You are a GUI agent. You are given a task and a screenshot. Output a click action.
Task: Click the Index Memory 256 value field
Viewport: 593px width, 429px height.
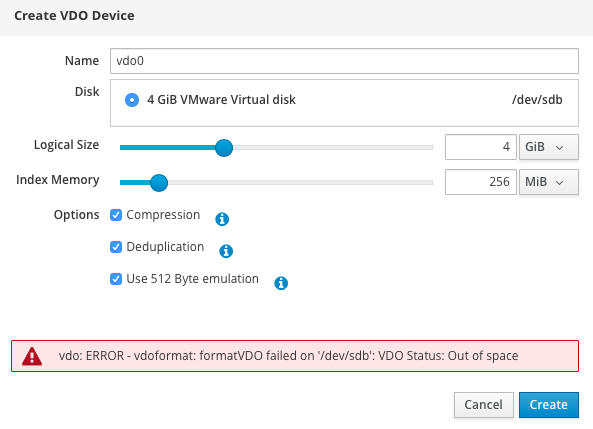coord(481,182)
